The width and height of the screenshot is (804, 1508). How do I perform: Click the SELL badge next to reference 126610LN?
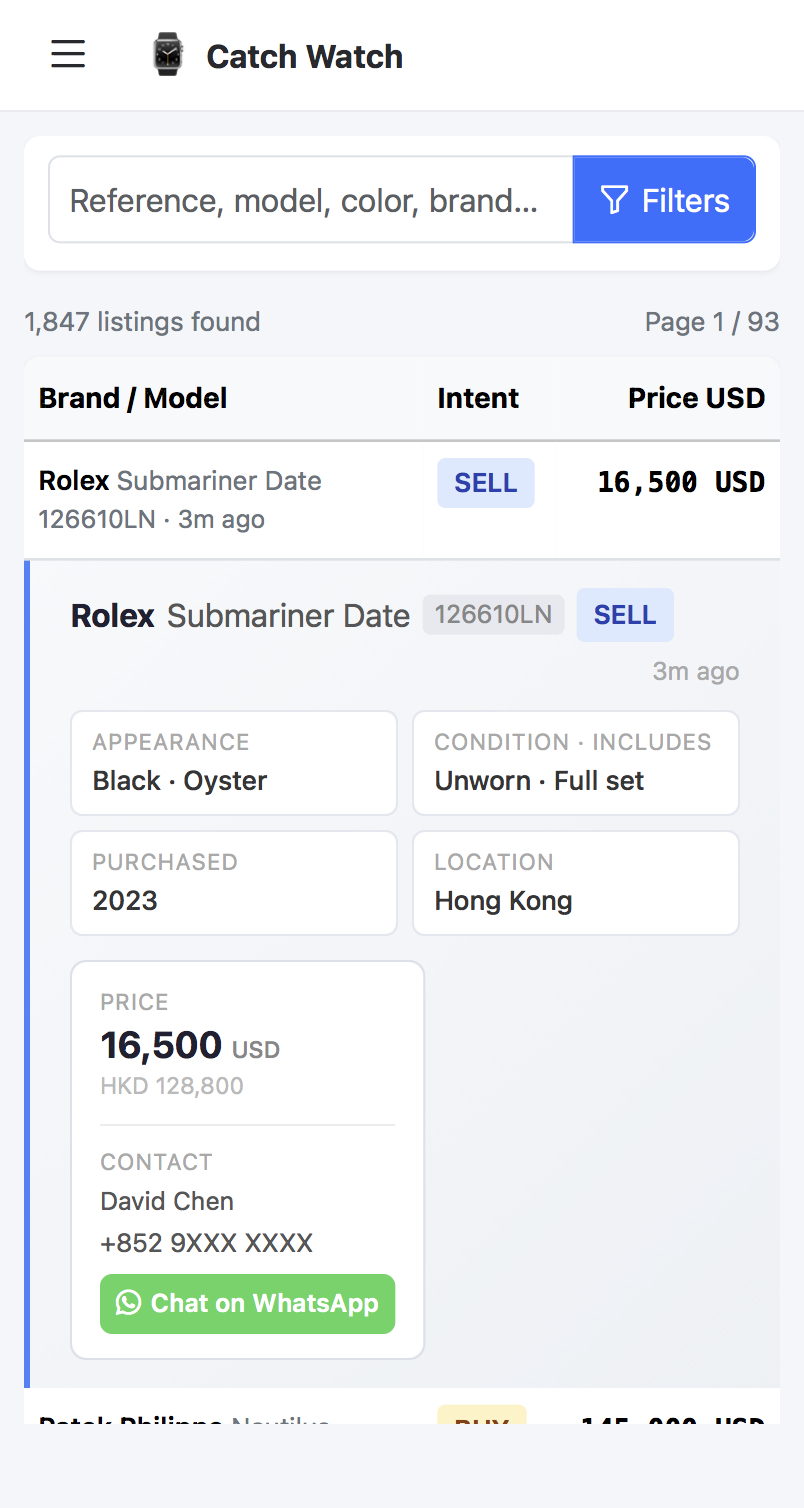point(625,615)
